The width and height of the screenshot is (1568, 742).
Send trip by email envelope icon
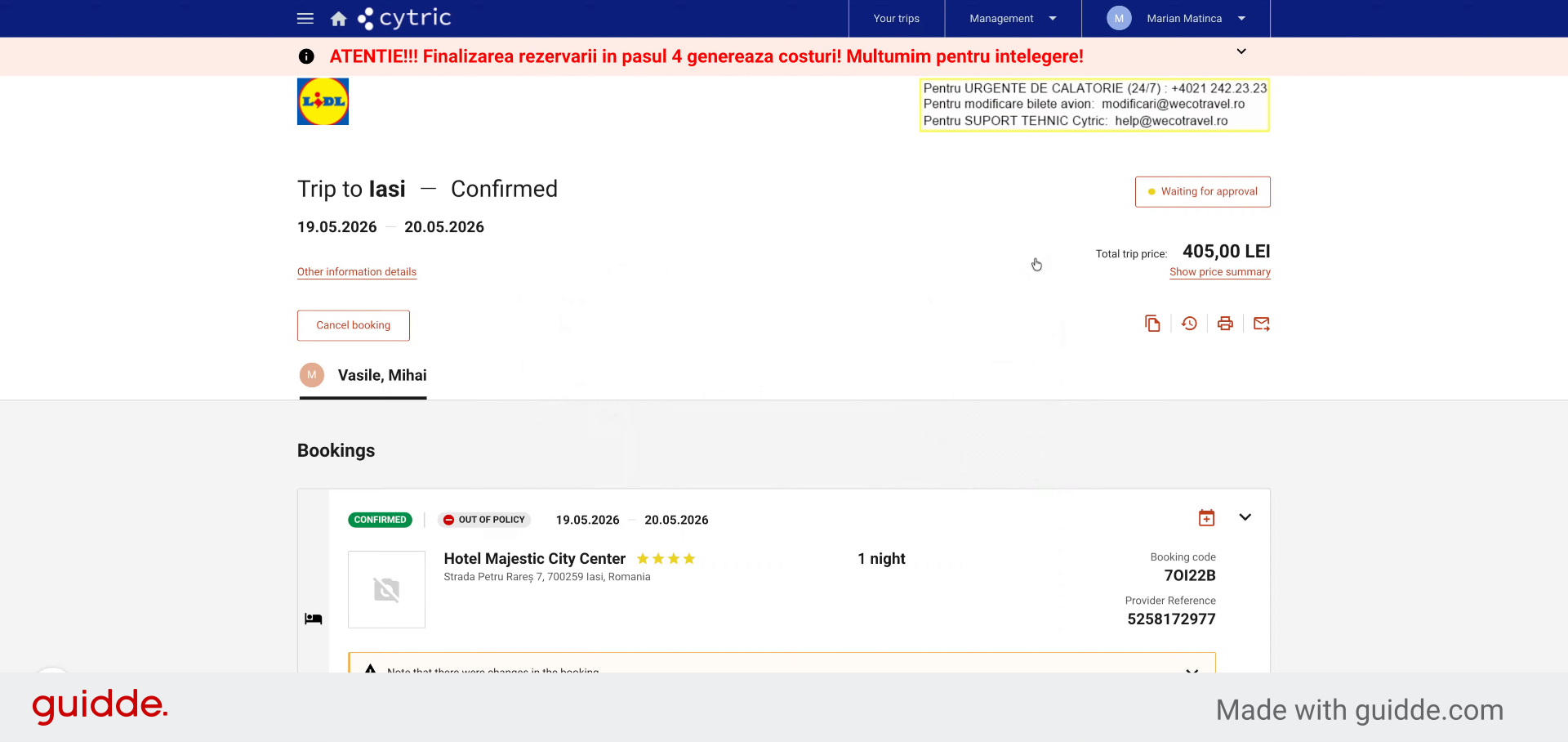tap(1262, 324)
